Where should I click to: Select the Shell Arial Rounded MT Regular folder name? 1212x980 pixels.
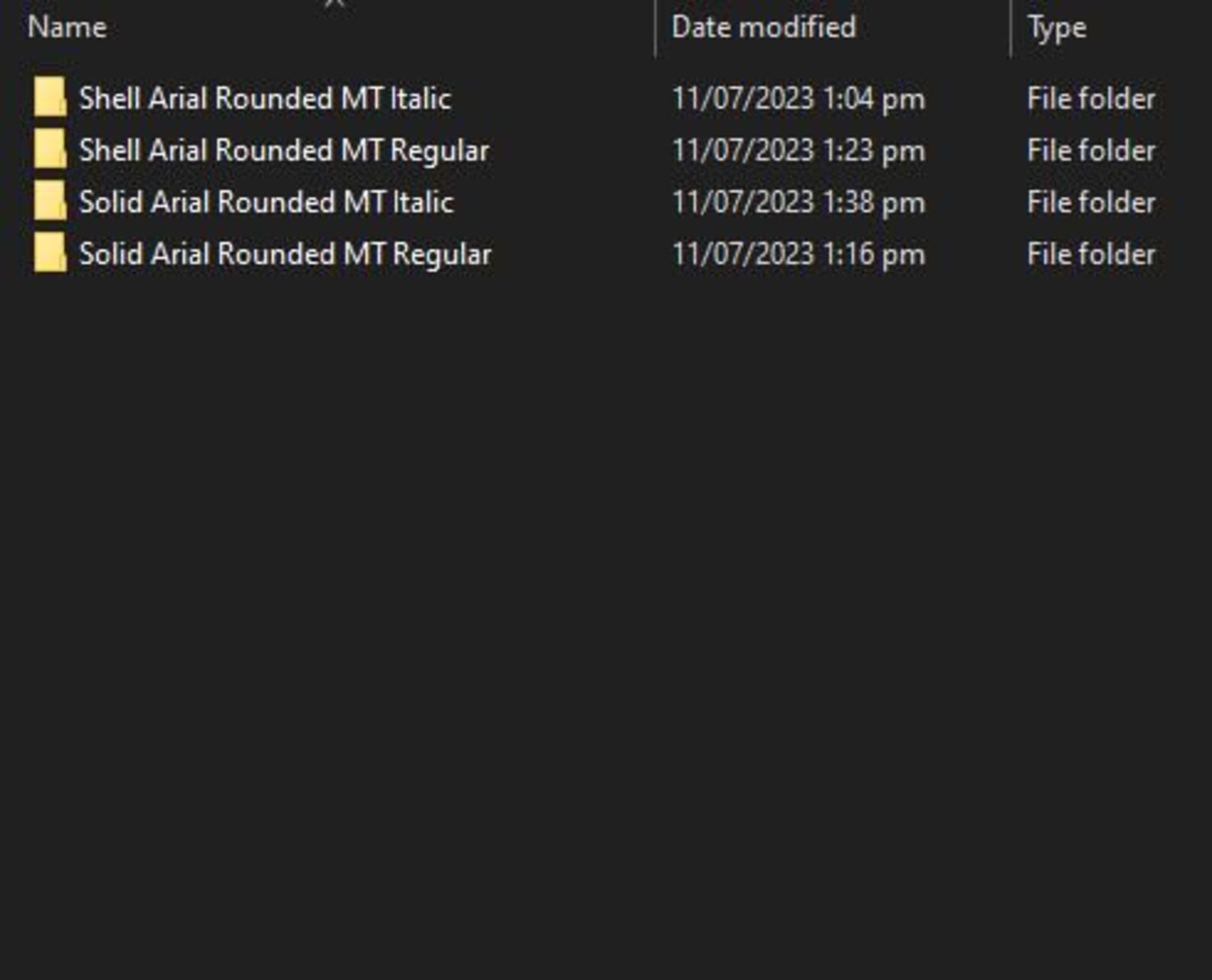tap(284, 151)
